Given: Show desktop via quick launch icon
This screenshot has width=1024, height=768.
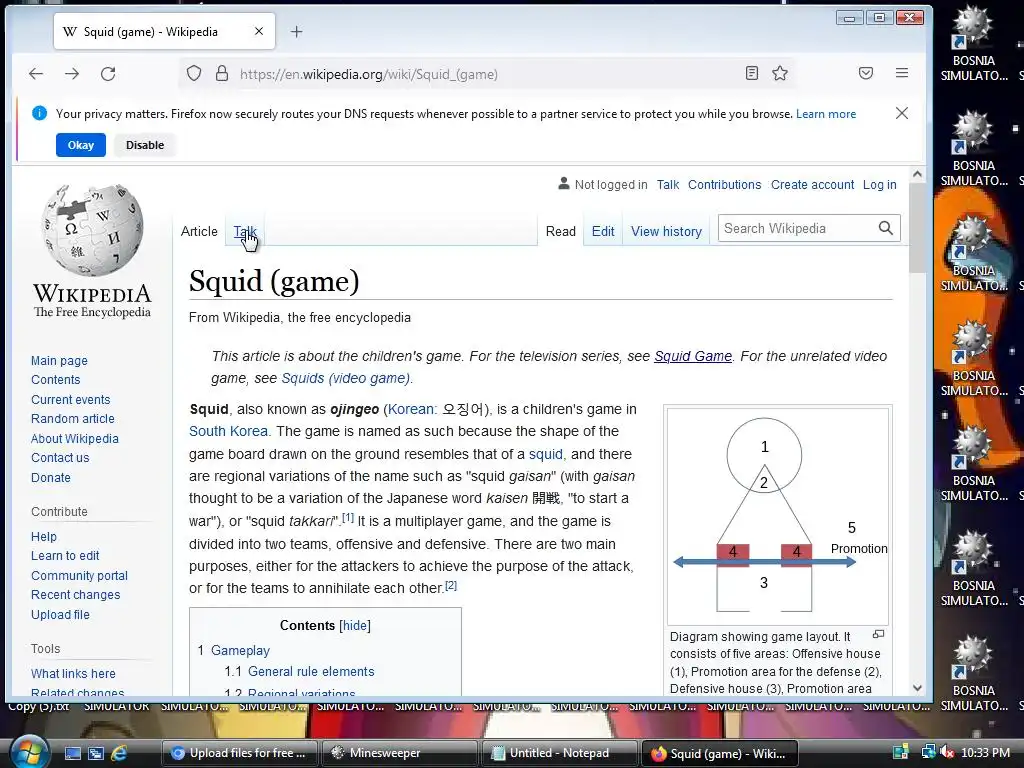Looking at the screenshot, I should (72, 753).
